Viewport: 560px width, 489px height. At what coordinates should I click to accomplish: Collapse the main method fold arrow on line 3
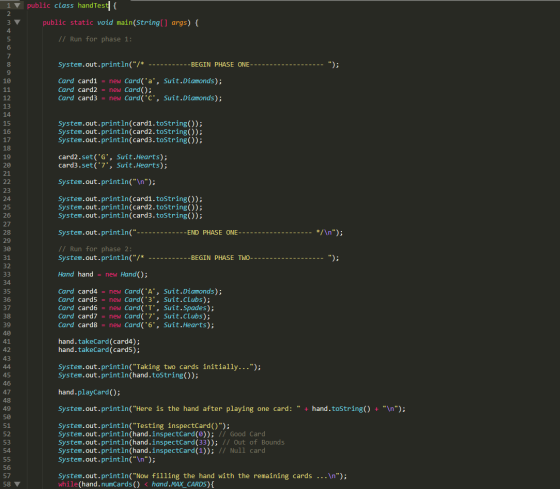17,23
